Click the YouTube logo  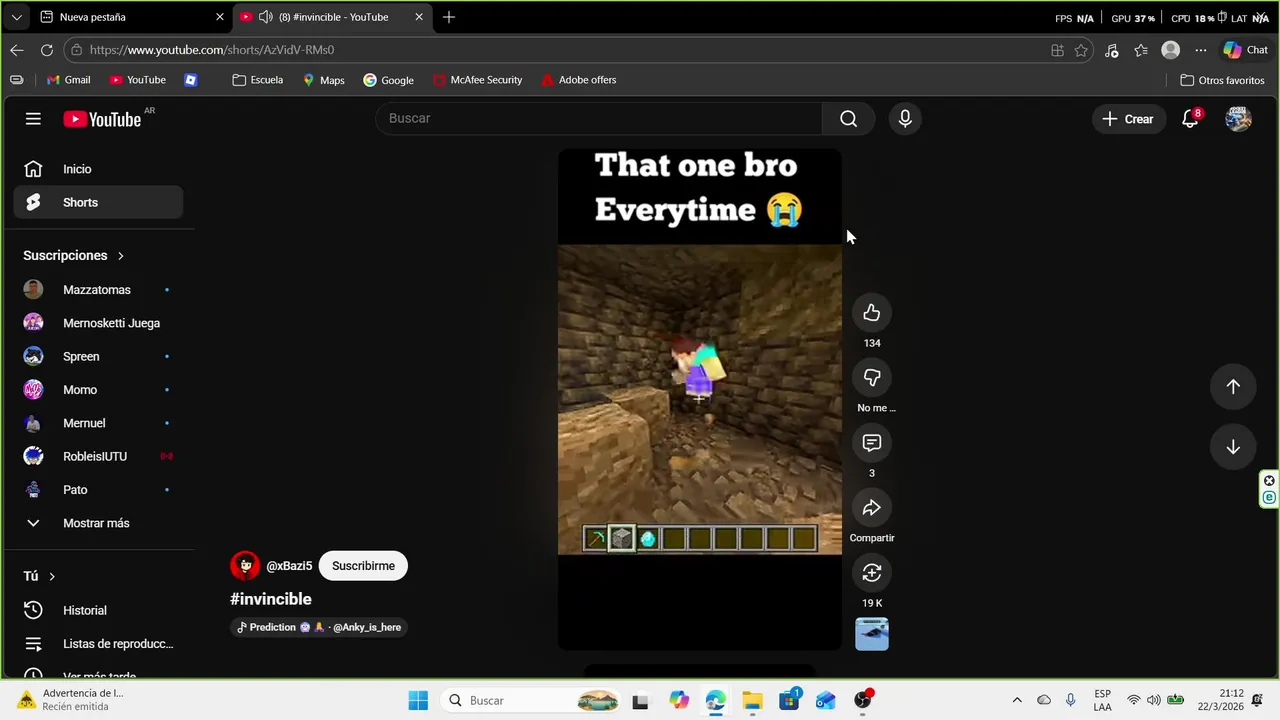pos(102,119)
